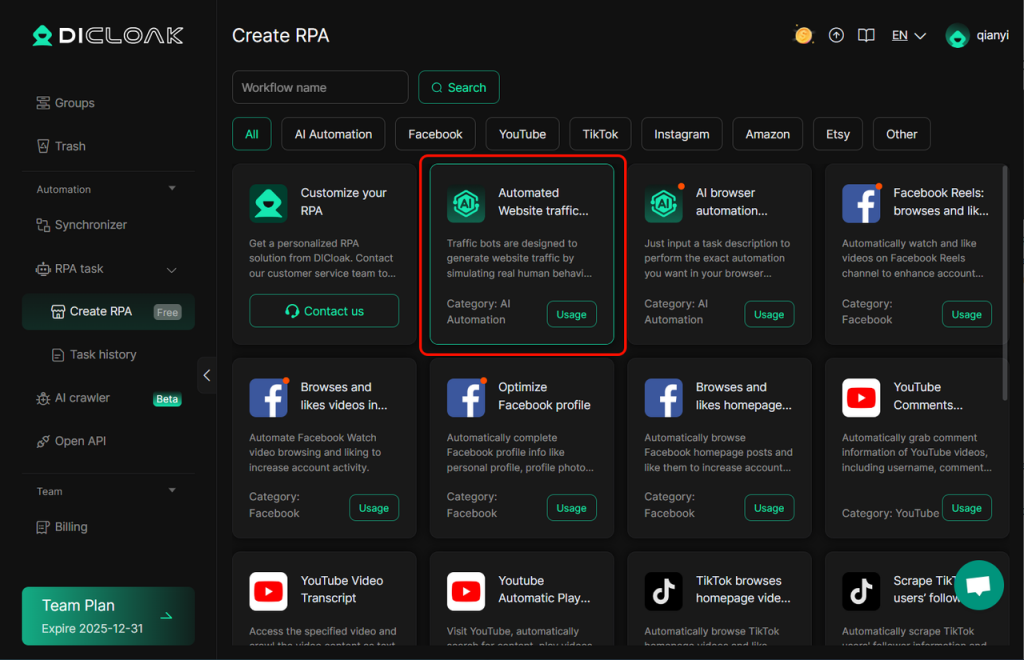The height and width of the screenshot is (660, 1024).
Task: Open the Team Plan banner
Action: point(108,616)
